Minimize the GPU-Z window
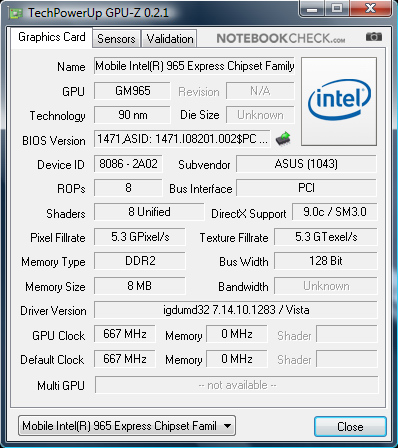The width and height of the screenshot is (398, 448). (312, 8)
